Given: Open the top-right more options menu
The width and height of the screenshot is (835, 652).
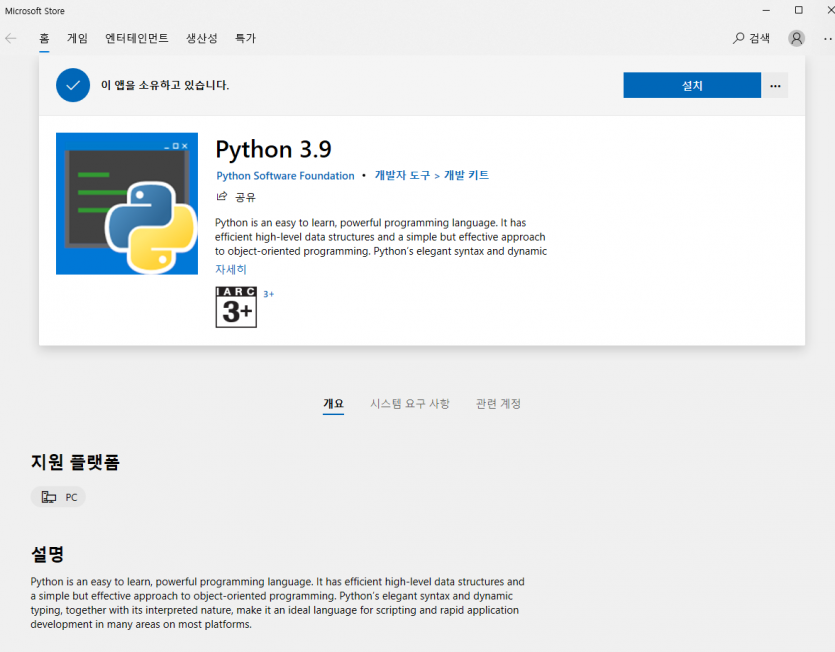Looking at the screenshot, I should click(x=828, y=38).
